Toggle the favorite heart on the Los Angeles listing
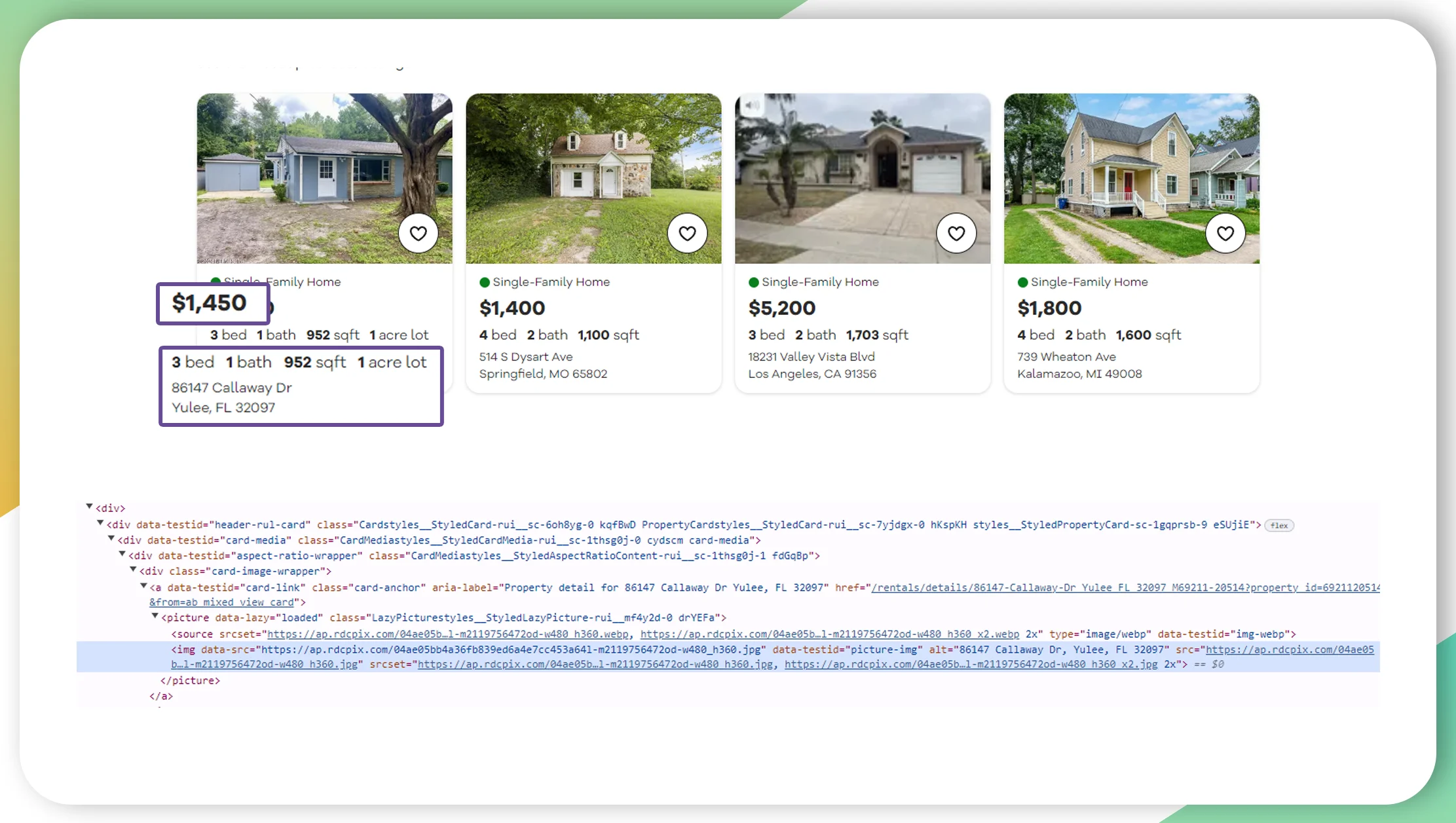Viewport: 1456px width, 823px height. click(x=956, y=233)
